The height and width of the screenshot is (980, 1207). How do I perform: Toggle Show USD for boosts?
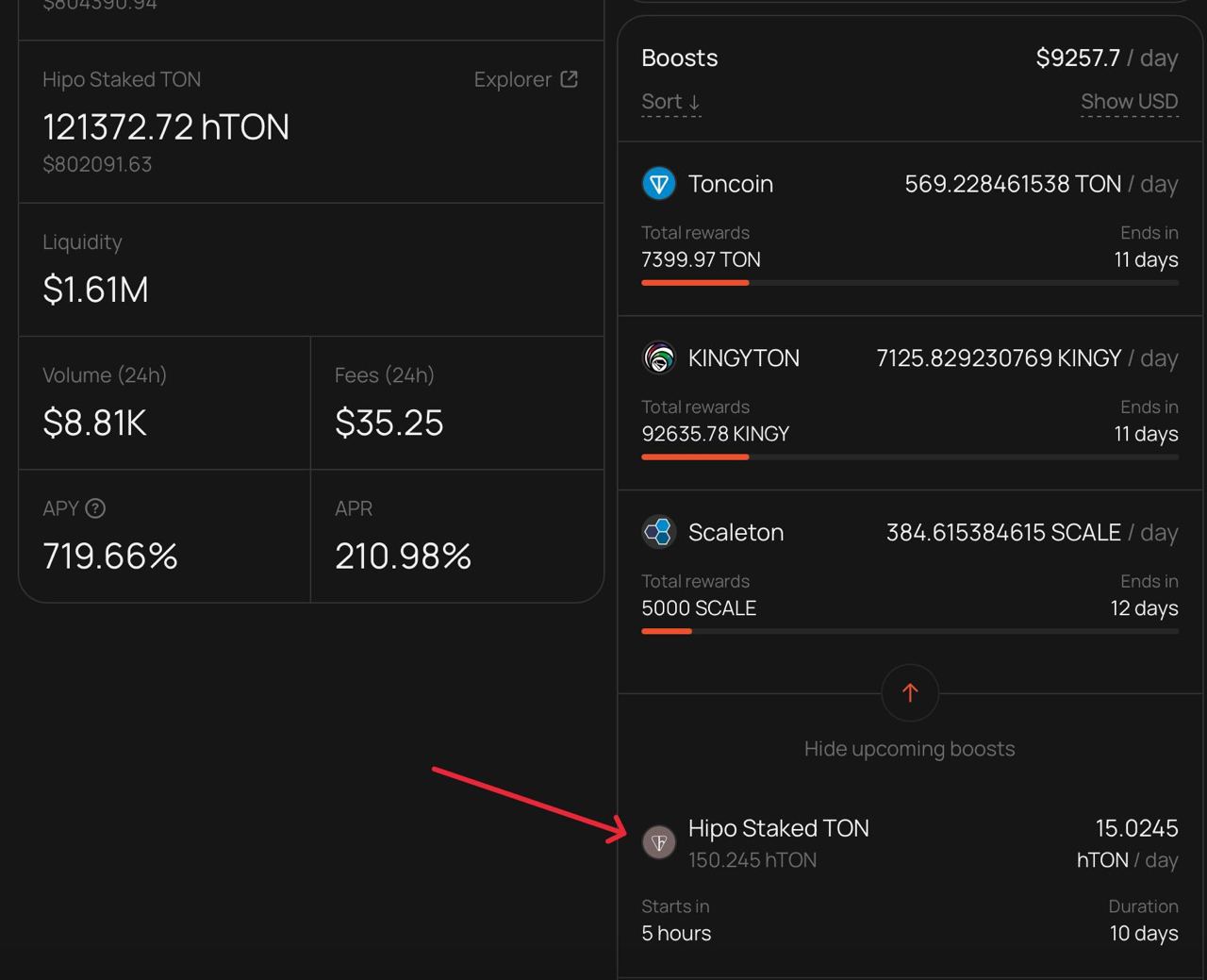click(x=1130, y=102)
